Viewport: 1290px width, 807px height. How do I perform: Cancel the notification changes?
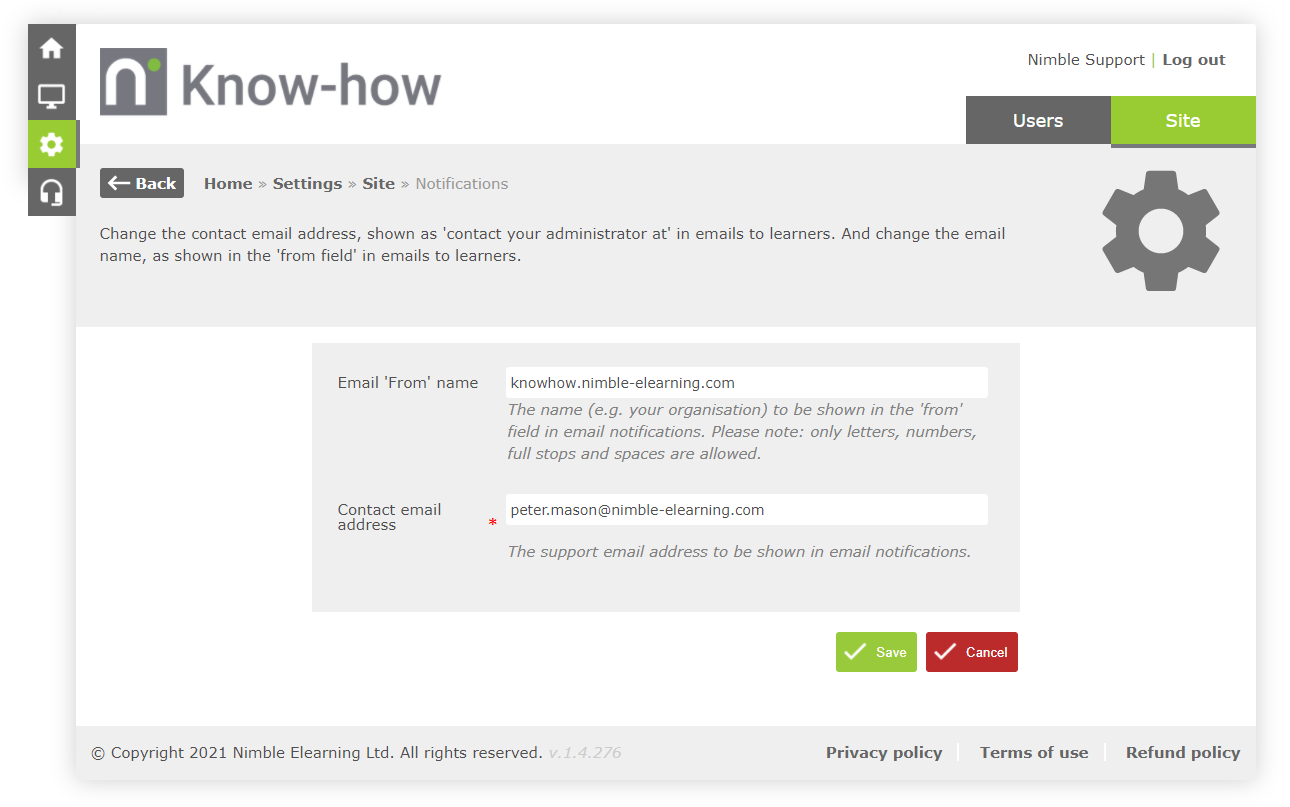click(x=972, y=652)
